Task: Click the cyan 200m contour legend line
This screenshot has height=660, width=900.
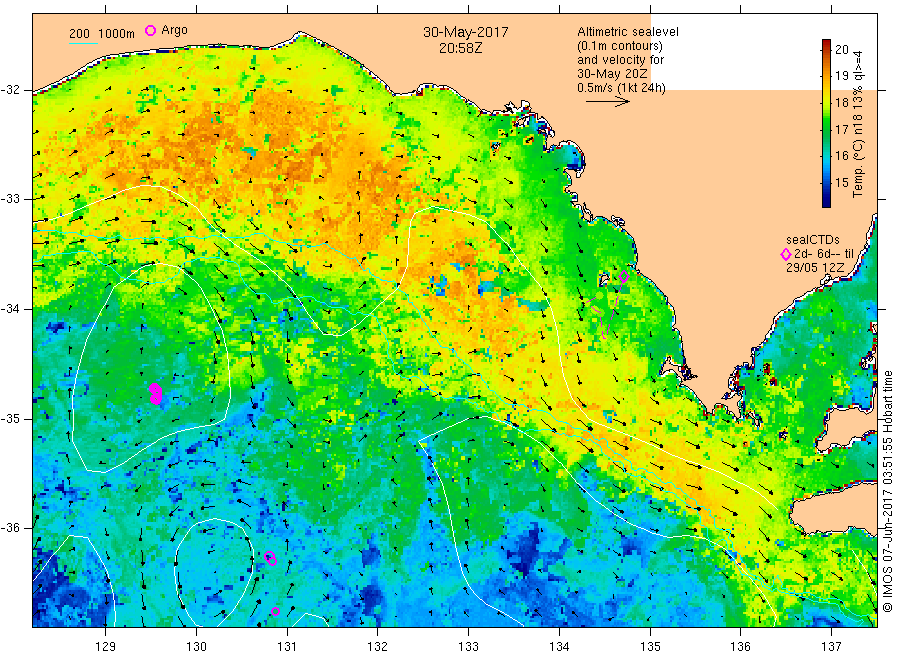Action: 83,42
